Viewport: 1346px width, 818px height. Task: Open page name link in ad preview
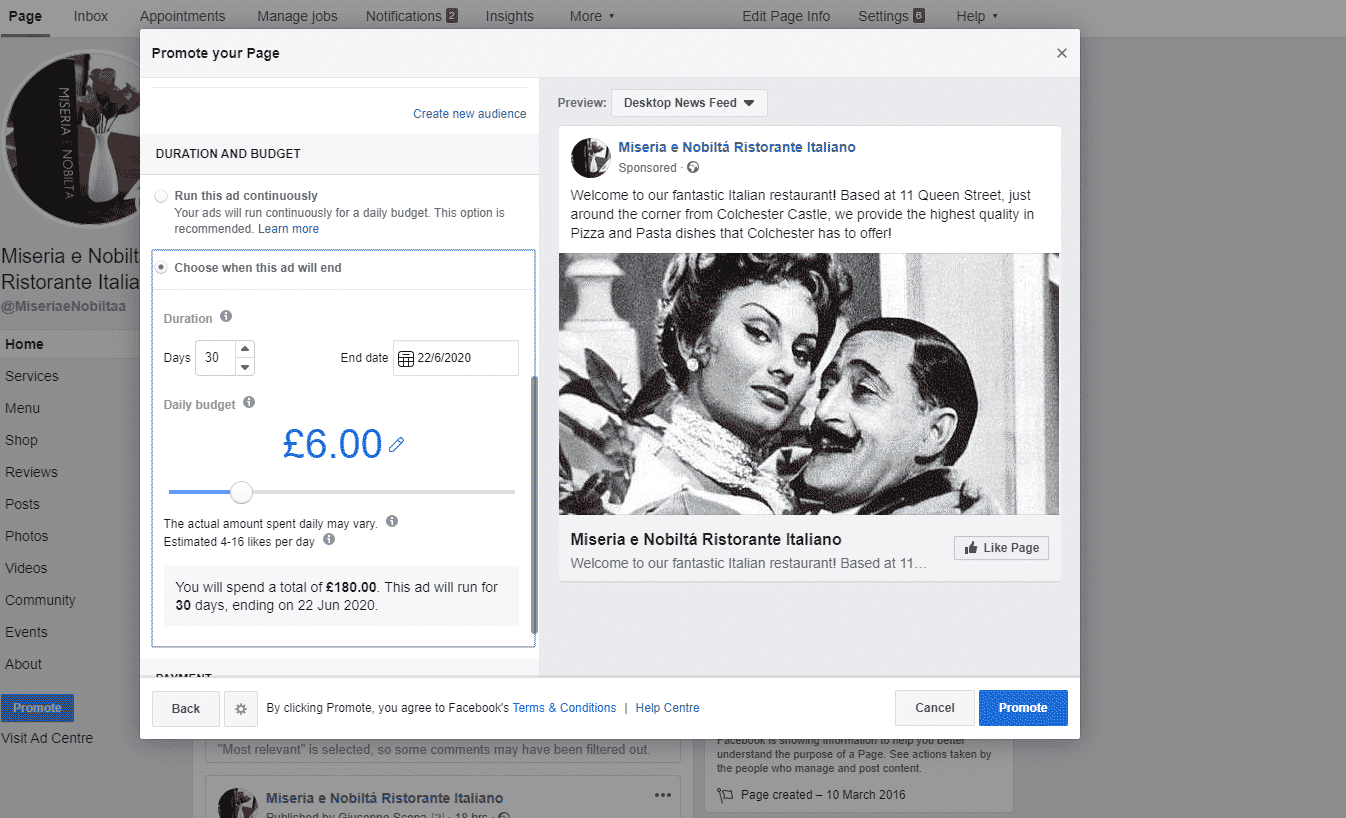[737, 147]
